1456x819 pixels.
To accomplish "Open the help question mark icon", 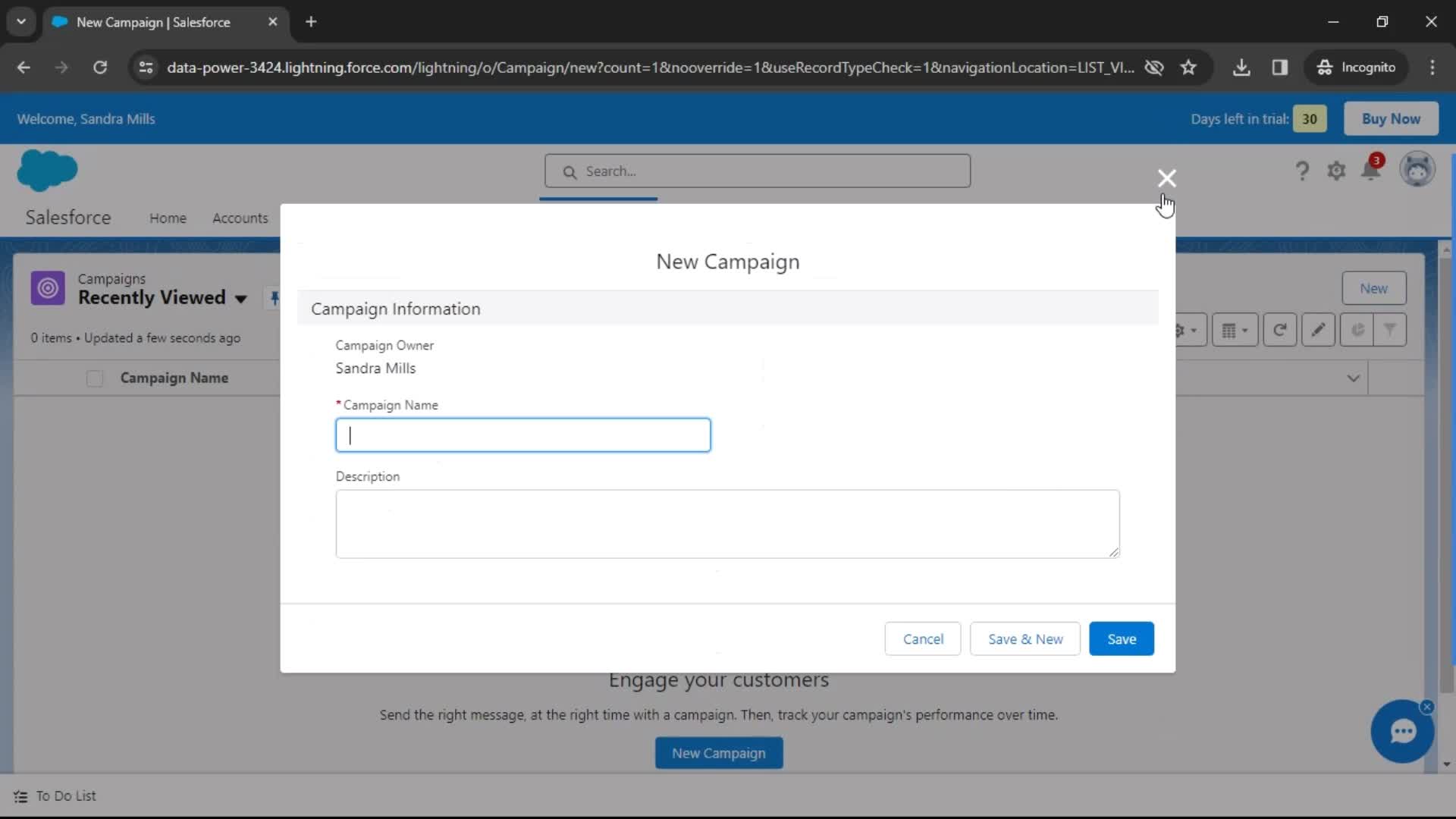I will pos(1302,171).
